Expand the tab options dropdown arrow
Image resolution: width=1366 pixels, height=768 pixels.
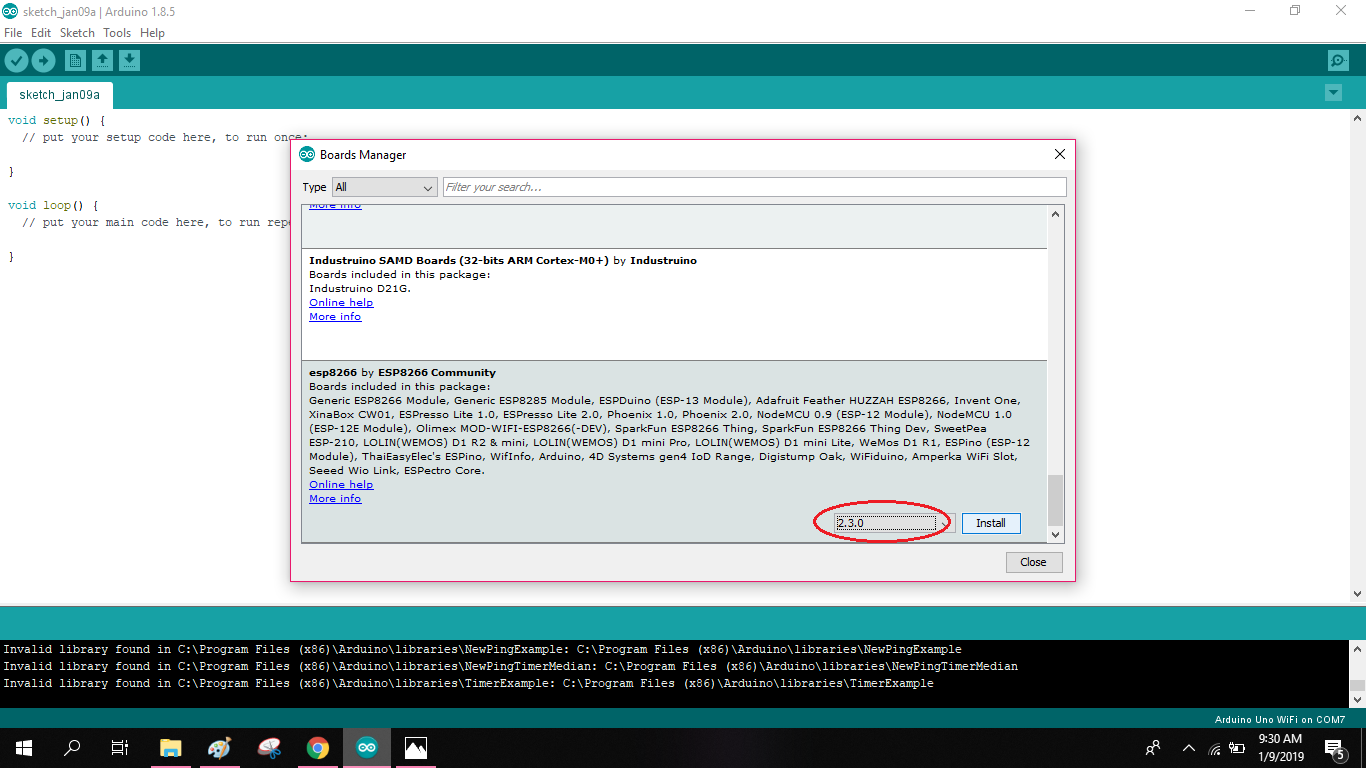tap(1333, 93)
